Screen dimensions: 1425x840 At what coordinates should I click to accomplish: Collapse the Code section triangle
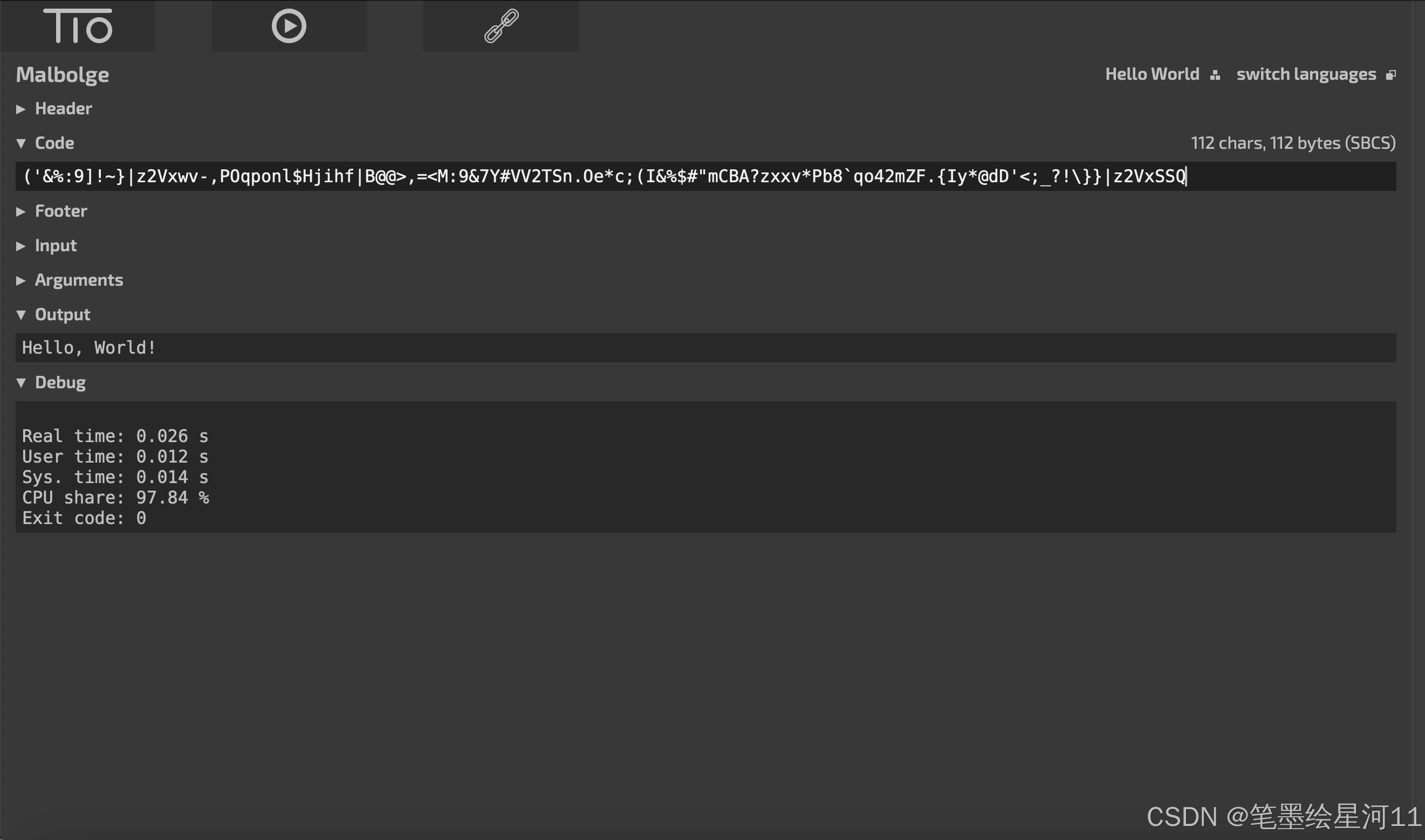tap(21, 143)
